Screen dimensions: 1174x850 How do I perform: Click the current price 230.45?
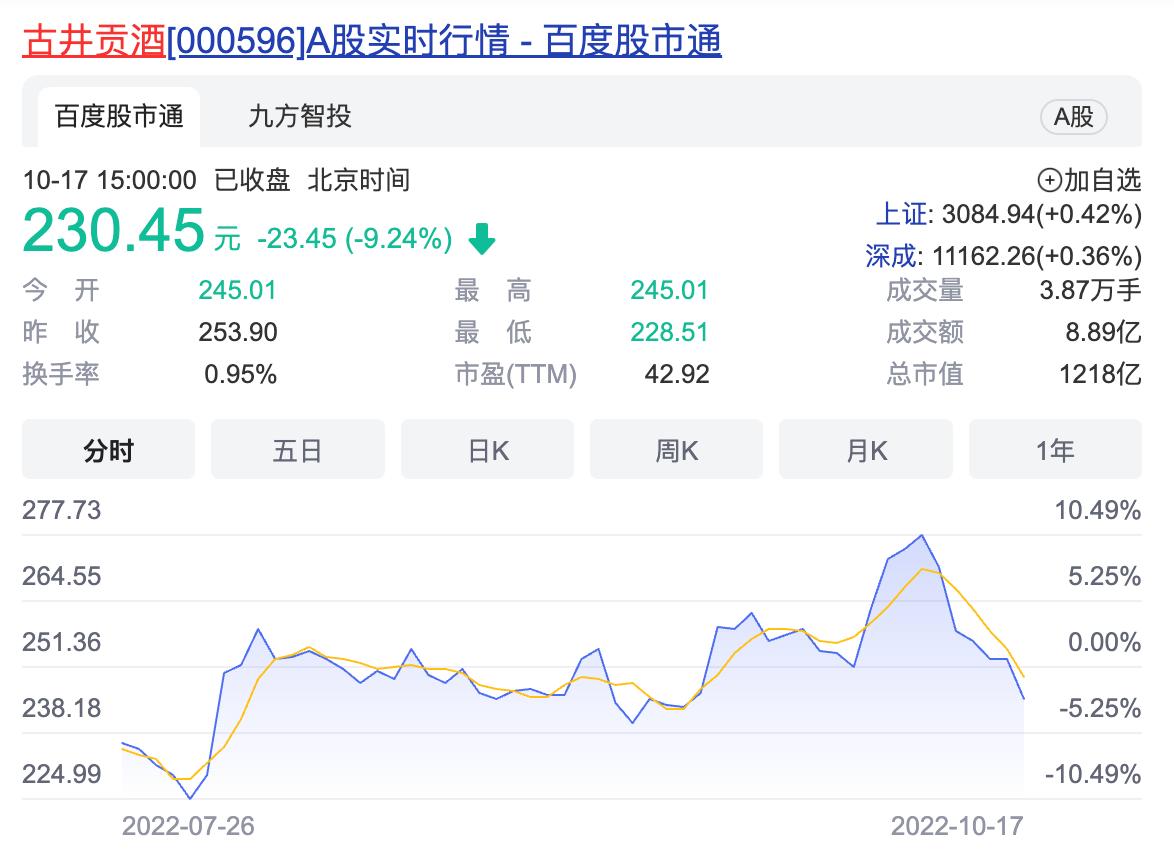(x=113, y=230)
